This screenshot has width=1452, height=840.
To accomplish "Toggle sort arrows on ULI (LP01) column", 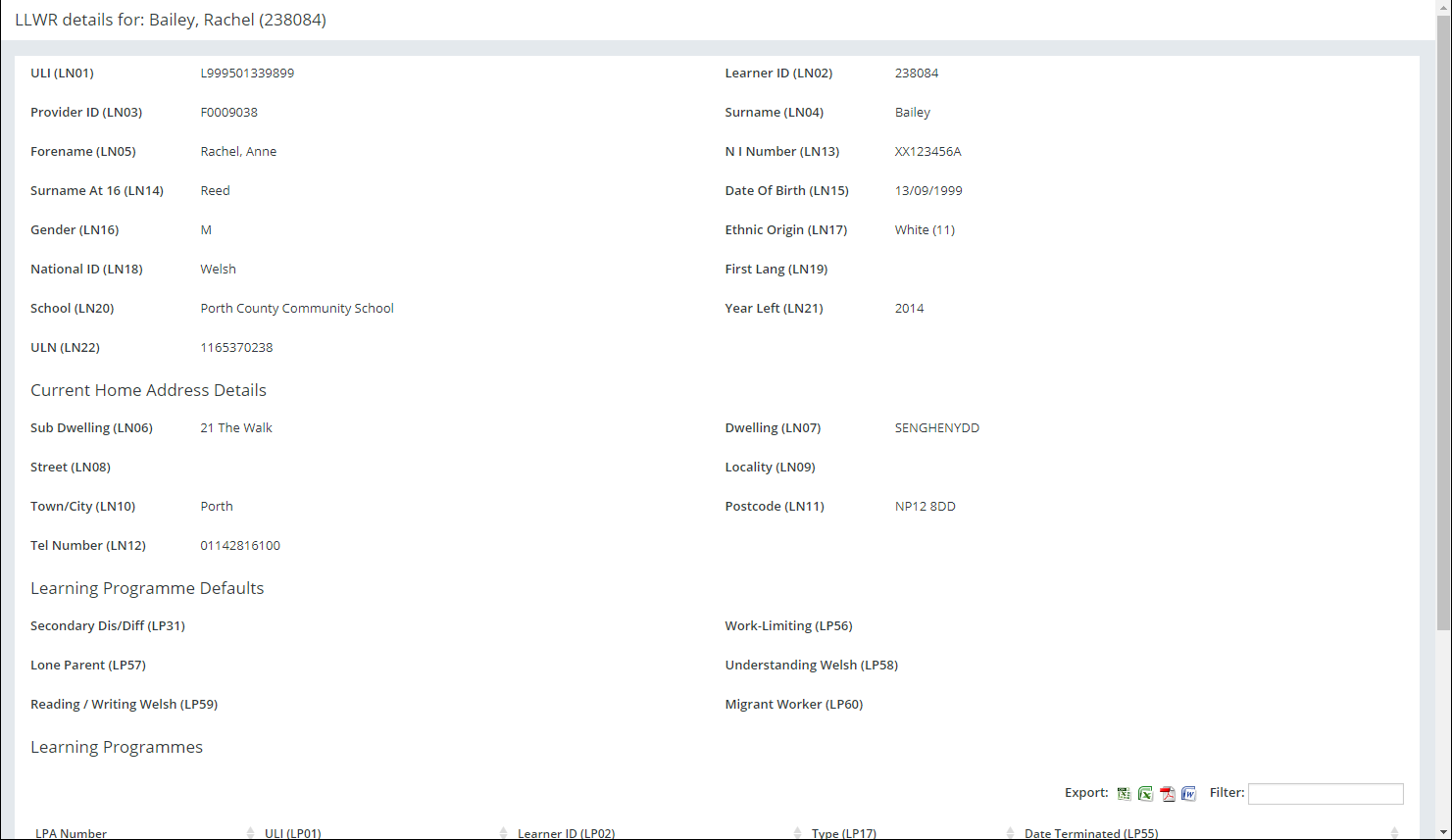I will pyautogui.click(x=503, y=833).
